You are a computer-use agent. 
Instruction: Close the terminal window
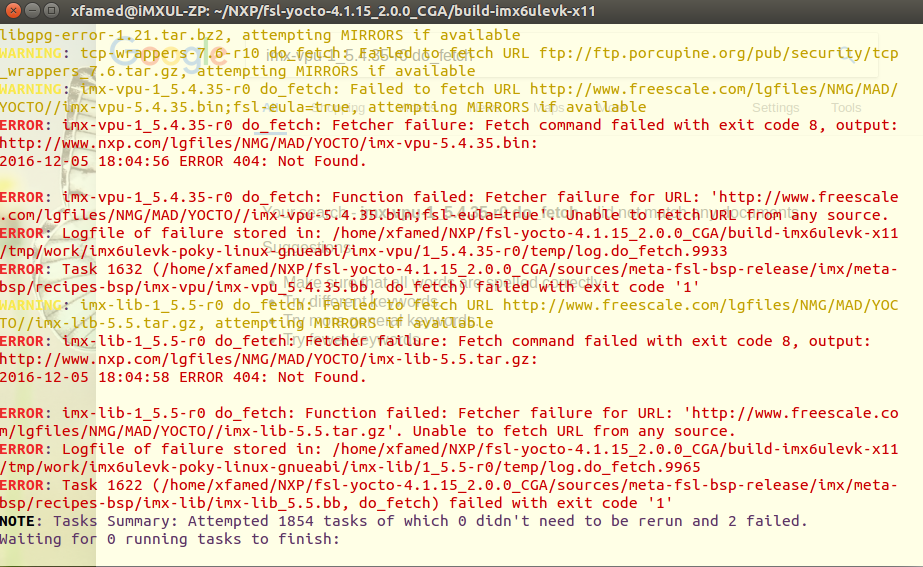(12, 10)
